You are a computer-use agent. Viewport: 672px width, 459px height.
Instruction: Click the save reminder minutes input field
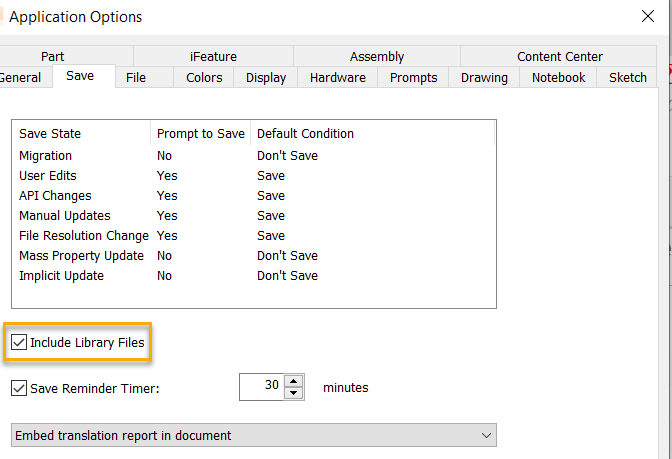point(261,387)
